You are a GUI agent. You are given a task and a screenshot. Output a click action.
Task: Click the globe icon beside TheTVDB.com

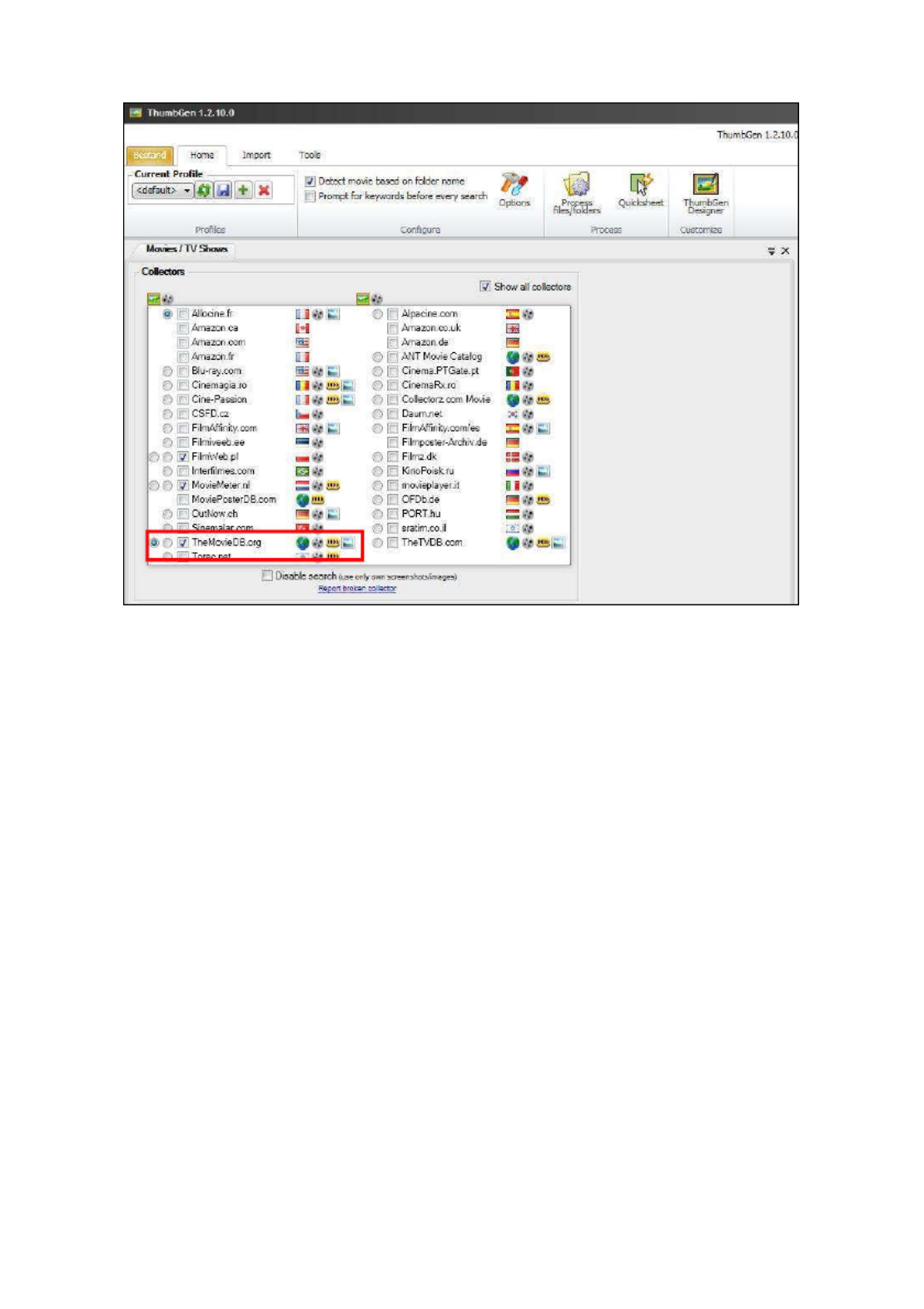[x=513, y=543]
